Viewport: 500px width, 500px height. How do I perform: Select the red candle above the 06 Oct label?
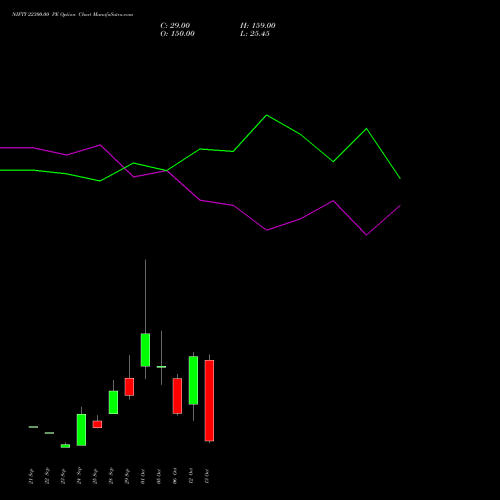pyautogui.click(x=177, y=396)
